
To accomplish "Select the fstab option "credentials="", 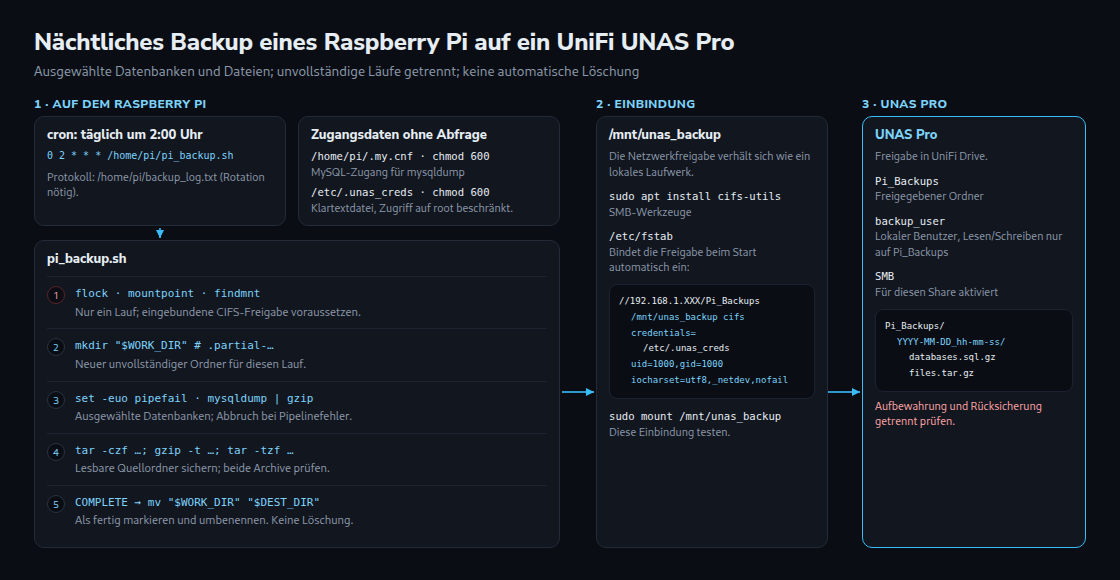I will (x=664, y=333).
